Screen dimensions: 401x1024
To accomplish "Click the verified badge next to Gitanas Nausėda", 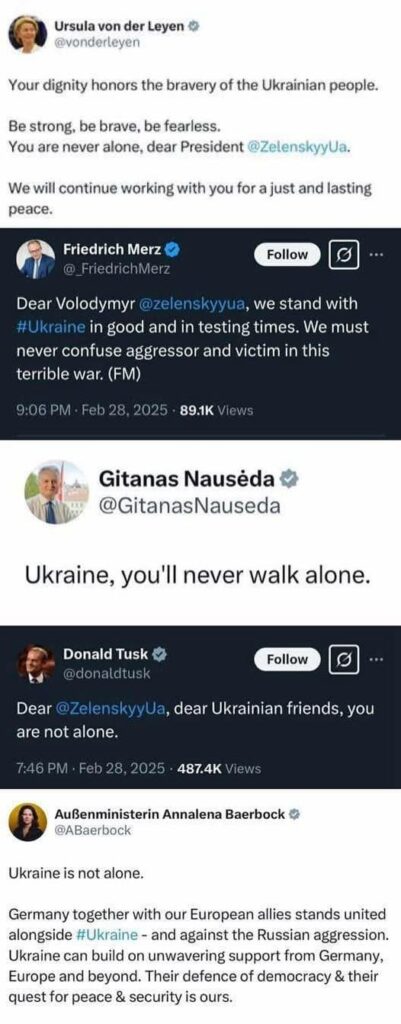I will [x=289, y=479].
